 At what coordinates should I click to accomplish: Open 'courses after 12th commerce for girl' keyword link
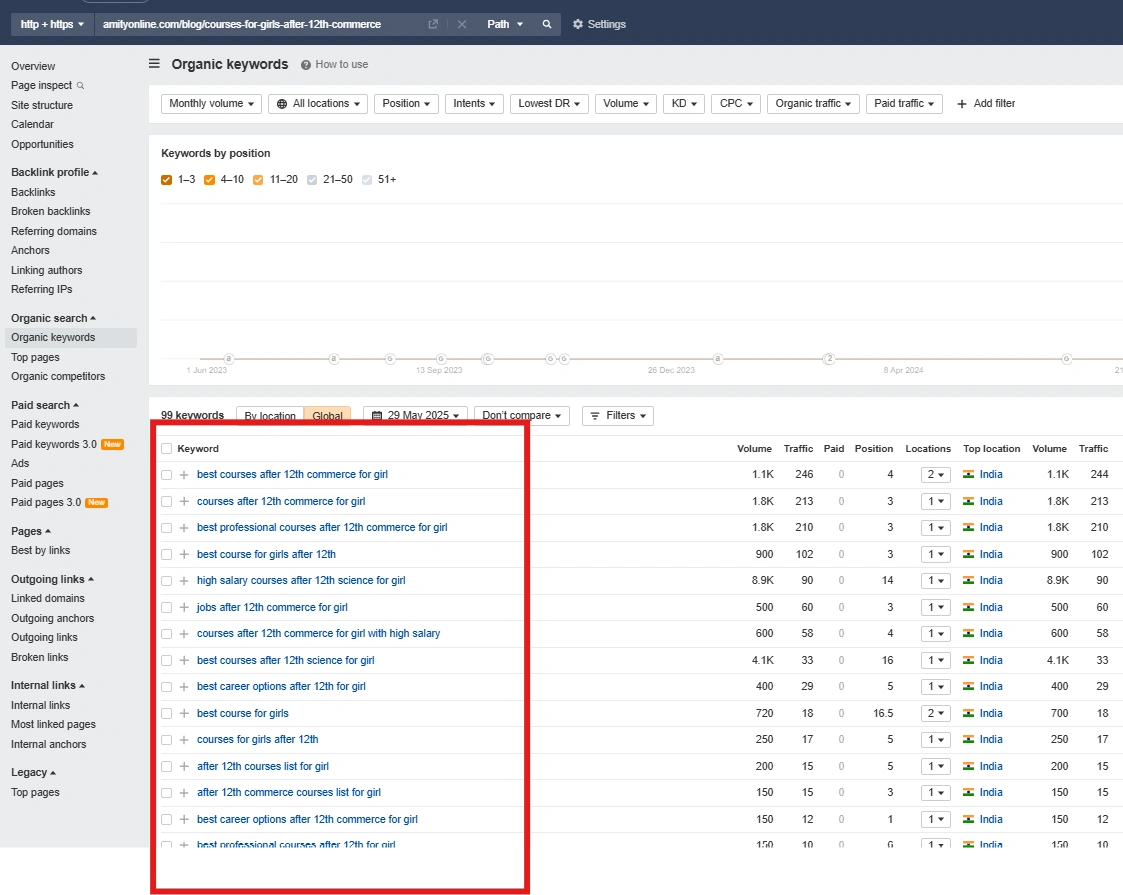point(281,501)
